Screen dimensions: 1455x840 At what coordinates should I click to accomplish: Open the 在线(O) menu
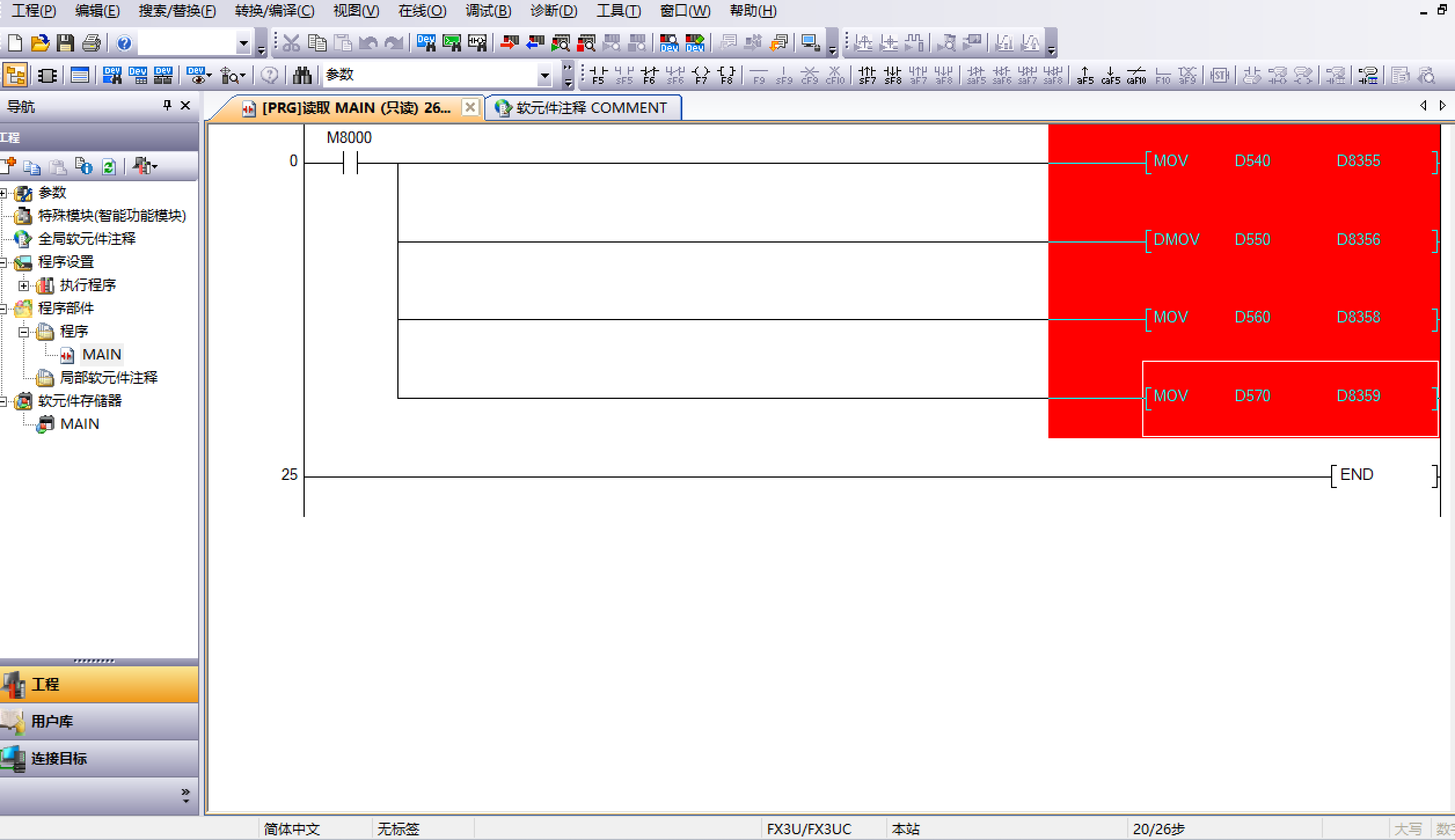pyautogui.click(x=422, y=11)
